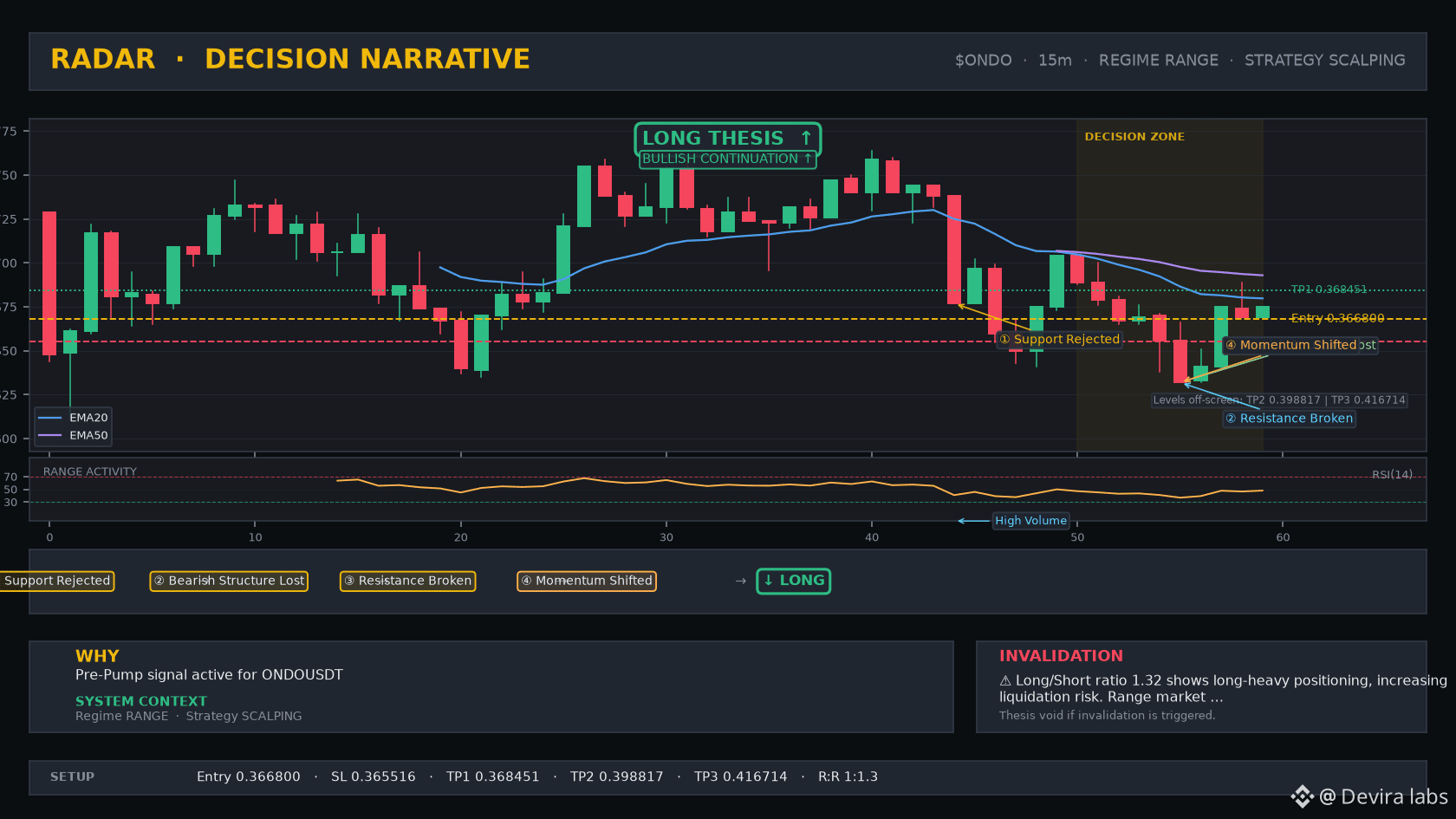Click x-axis tick label 20
Screen dimensions: 1456x819
tap(460, 537)
